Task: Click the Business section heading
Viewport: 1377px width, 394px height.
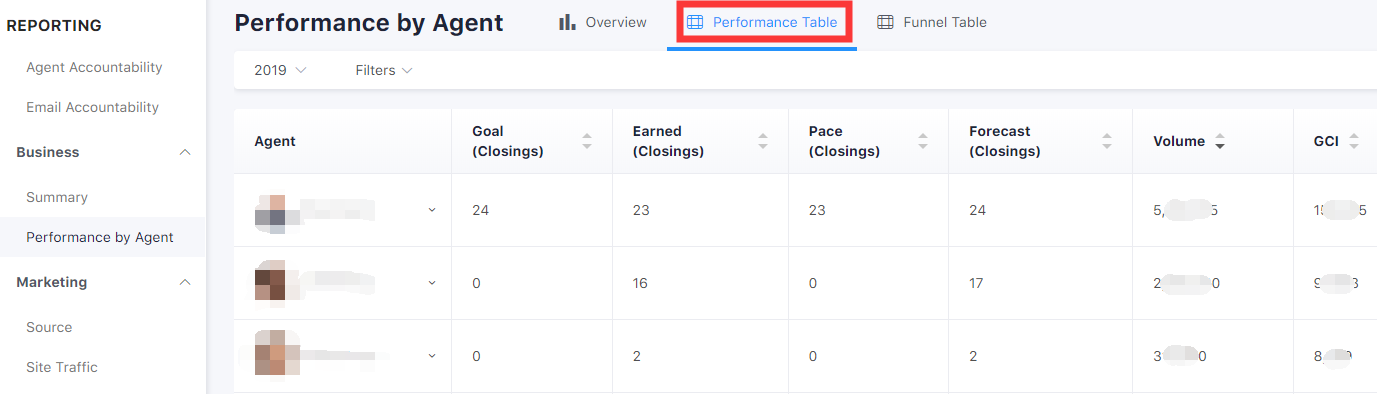Action: tap(48, 152)
